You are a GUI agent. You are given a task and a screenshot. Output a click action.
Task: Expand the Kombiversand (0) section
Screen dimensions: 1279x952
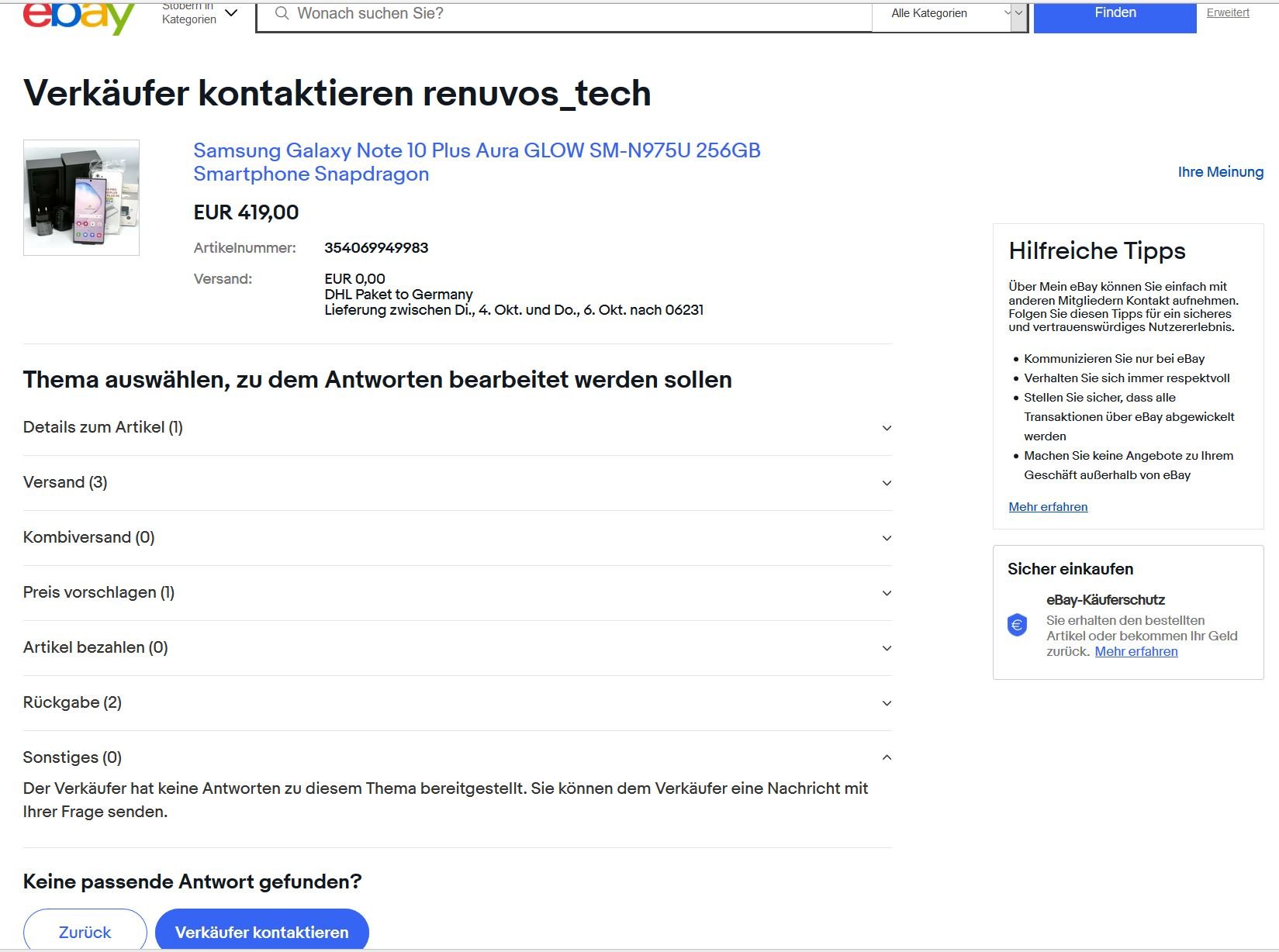pos(458,538)
